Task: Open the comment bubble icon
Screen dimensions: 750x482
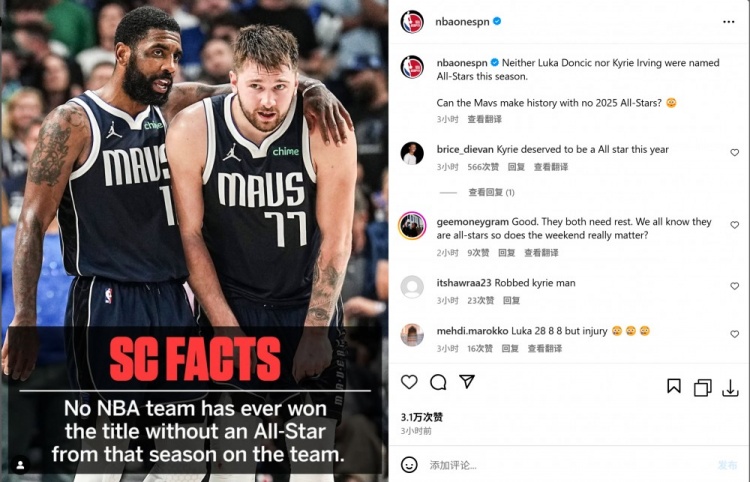Action: point(438,382)
